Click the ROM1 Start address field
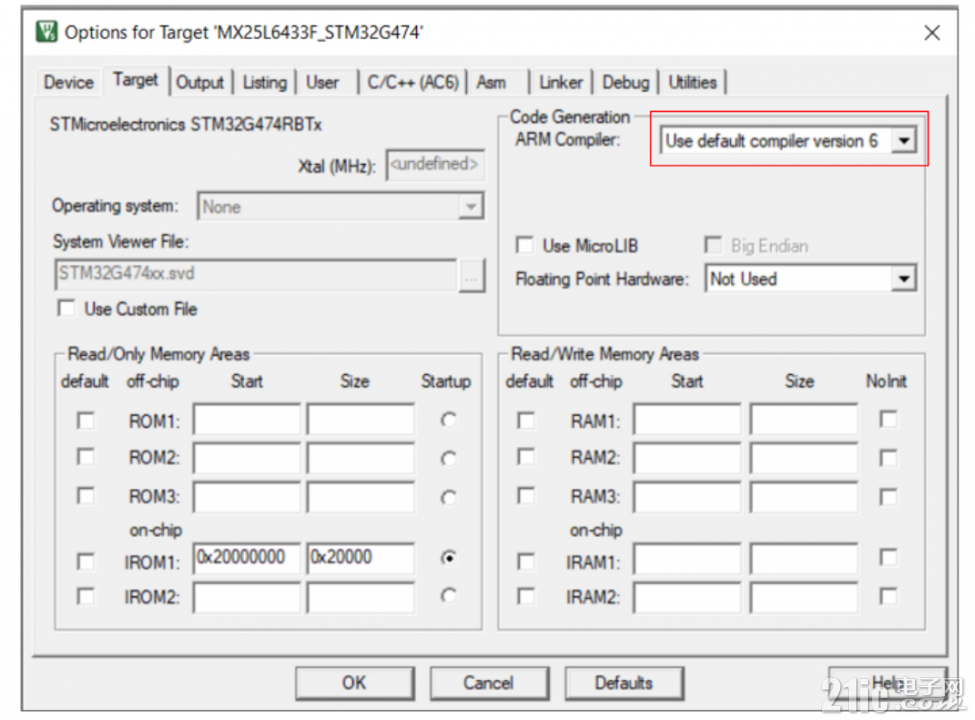 coord(247,419)
